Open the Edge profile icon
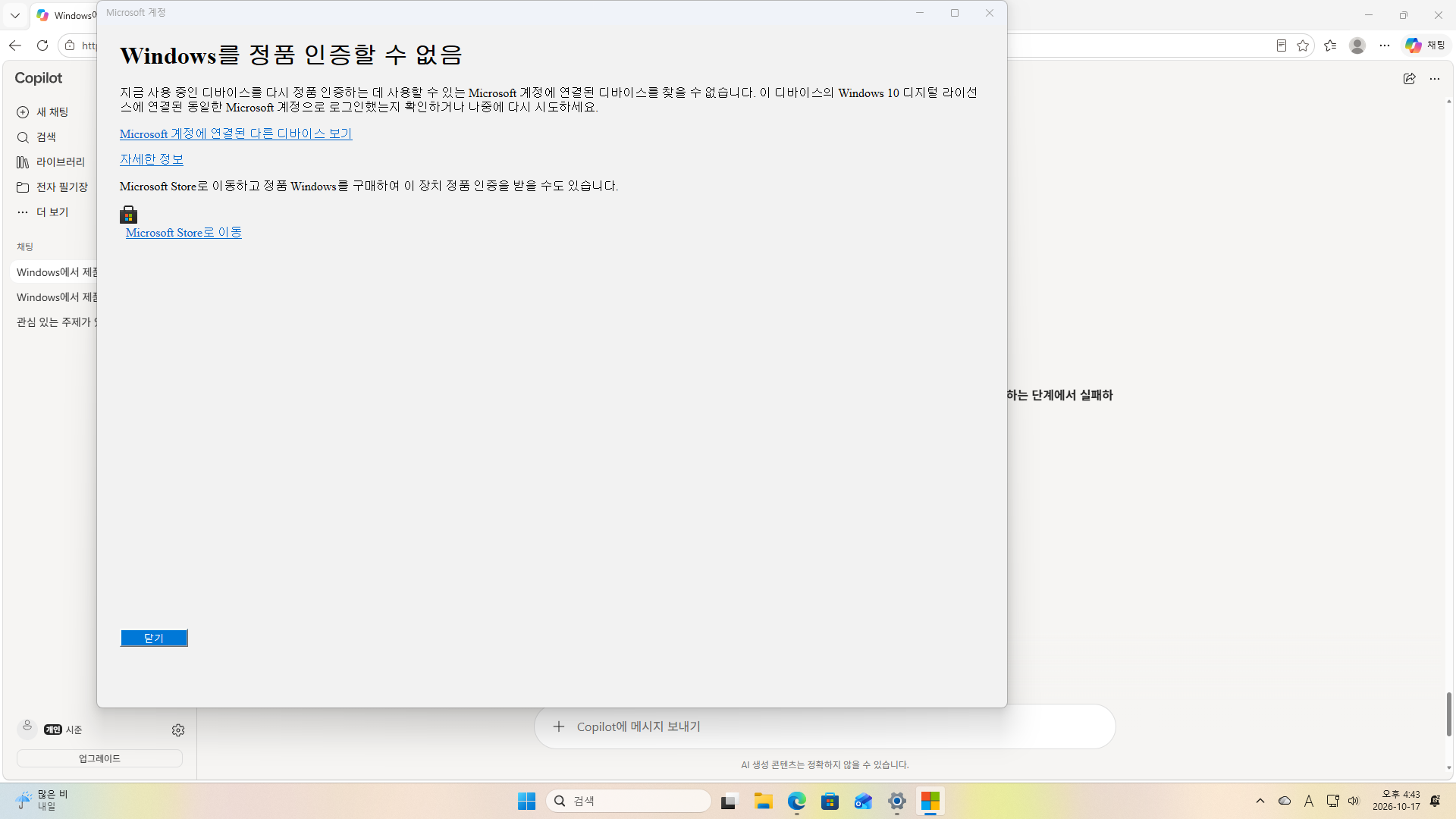The width and height of the screenshot is (1456, 819). [1357, 45]
